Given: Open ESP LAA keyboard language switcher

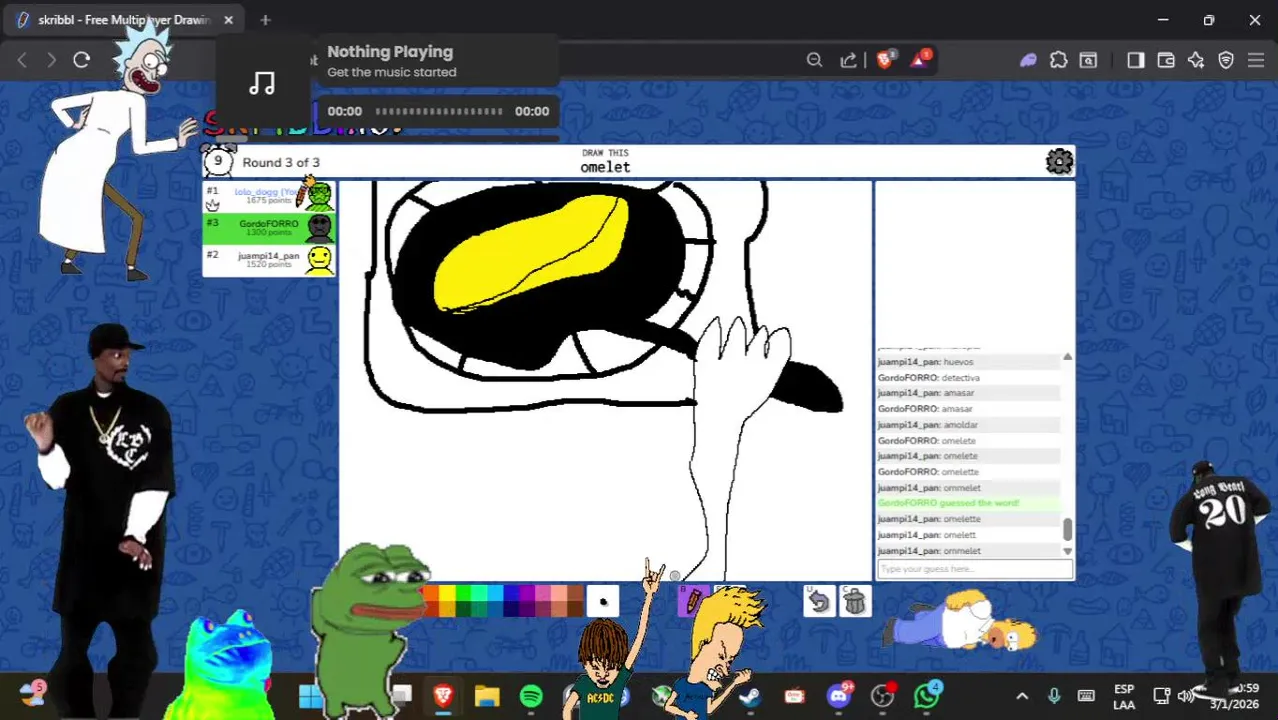Looking at the screenshot, I should (x=1124, y=697).
